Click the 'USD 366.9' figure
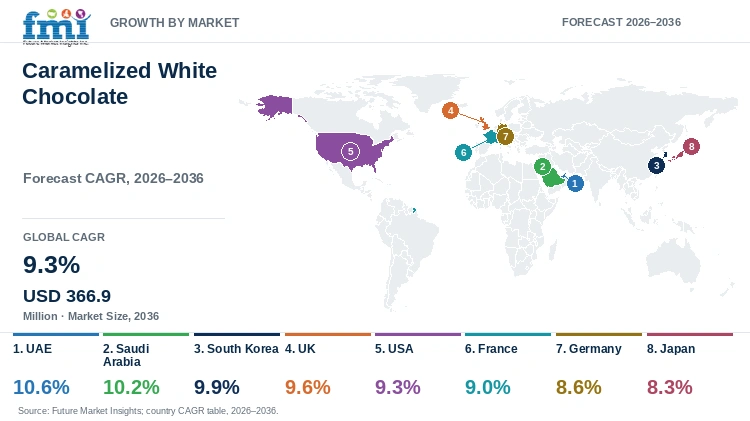Viewport: 750px width, 421px height. pyautogui.click(x=67, y=296)
